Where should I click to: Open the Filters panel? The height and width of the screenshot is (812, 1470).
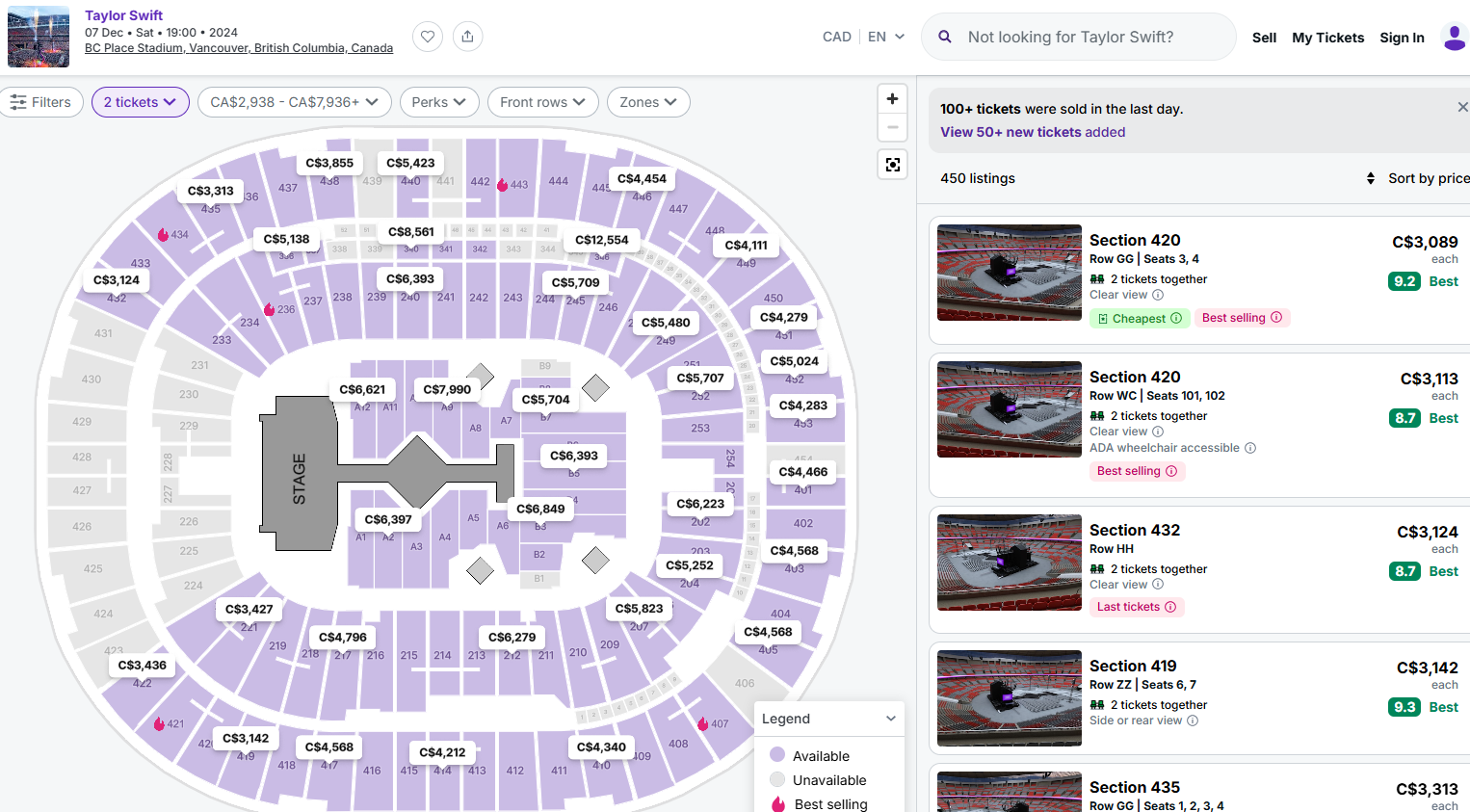click(40, 102)
